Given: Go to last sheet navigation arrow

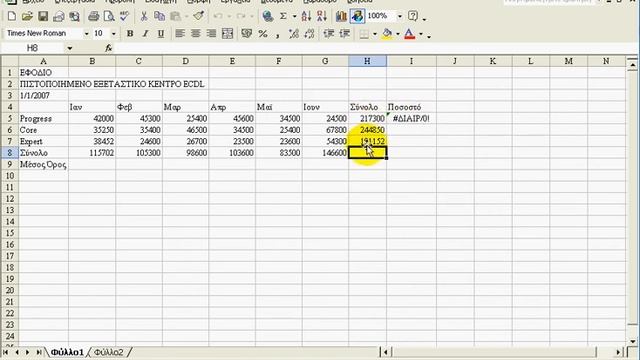Looking at the screenshot, I should 39,352.
